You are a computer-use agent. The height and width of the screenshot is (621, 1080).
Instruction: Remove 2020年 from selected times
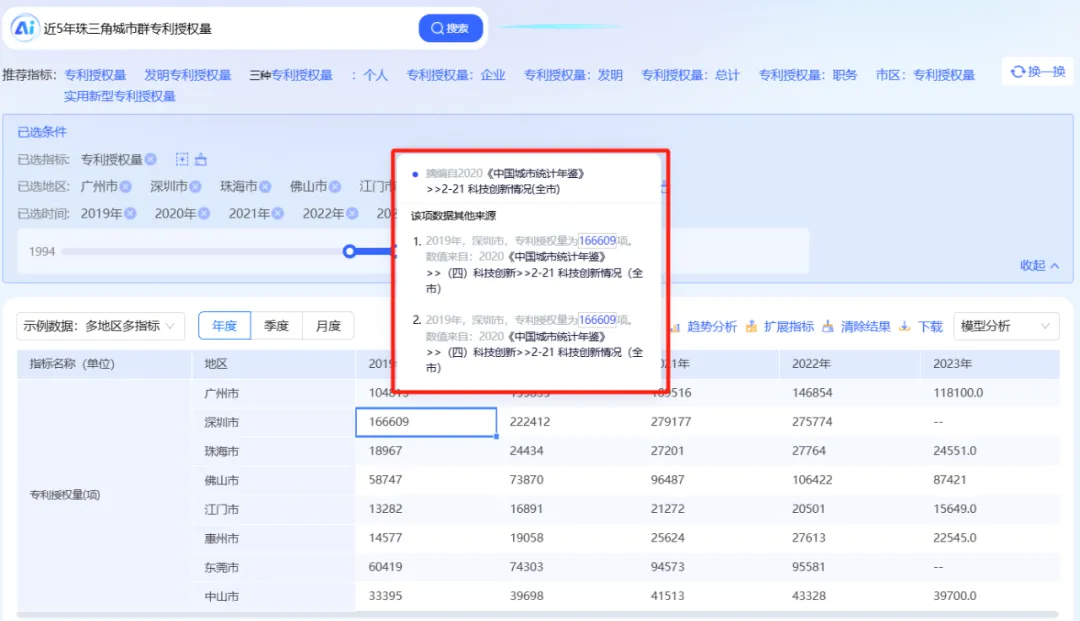tap(204, 214)
